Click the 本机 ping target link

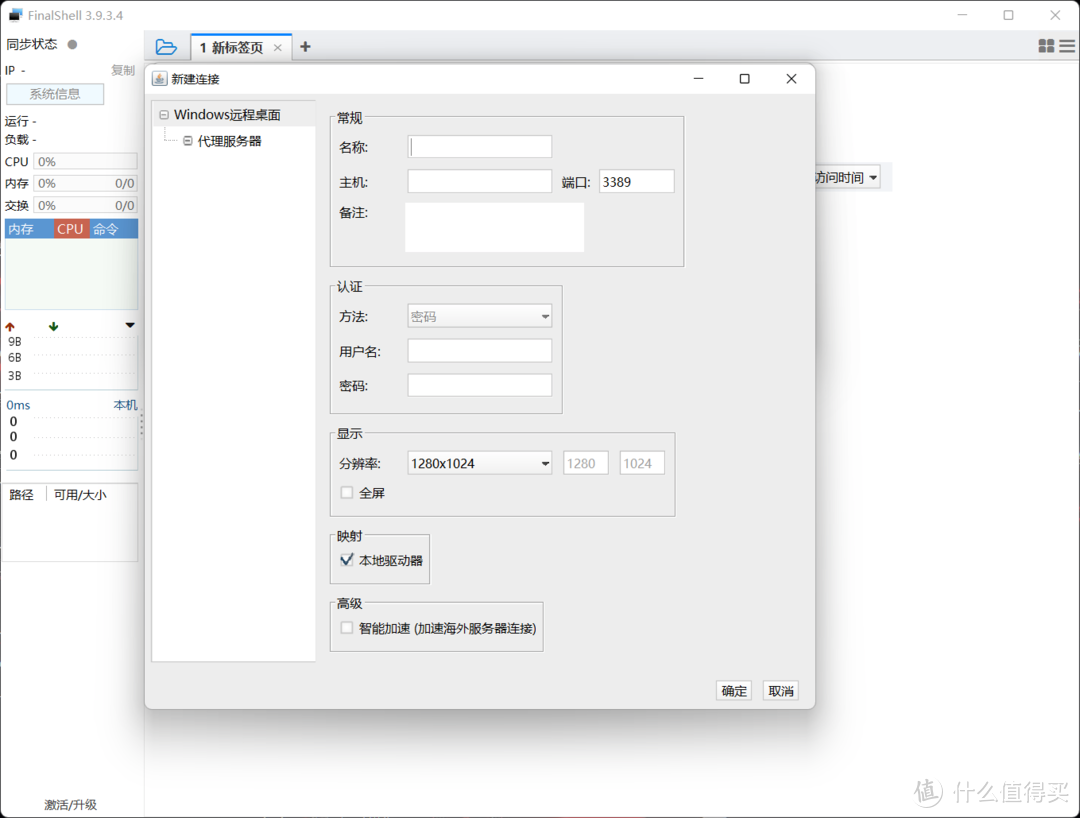pyautogui.click(x=125, y=405)
